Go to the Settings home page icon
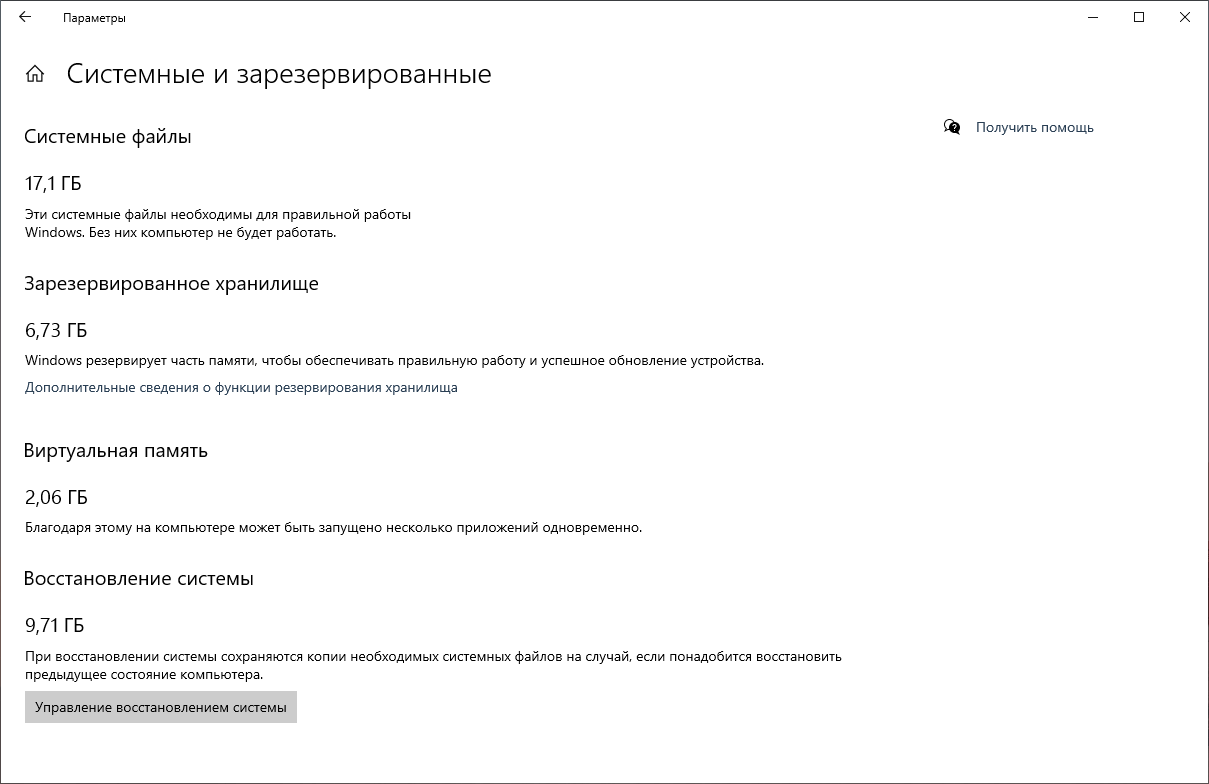This screenshot has width=1209, height=784. [x=35, y=74]
